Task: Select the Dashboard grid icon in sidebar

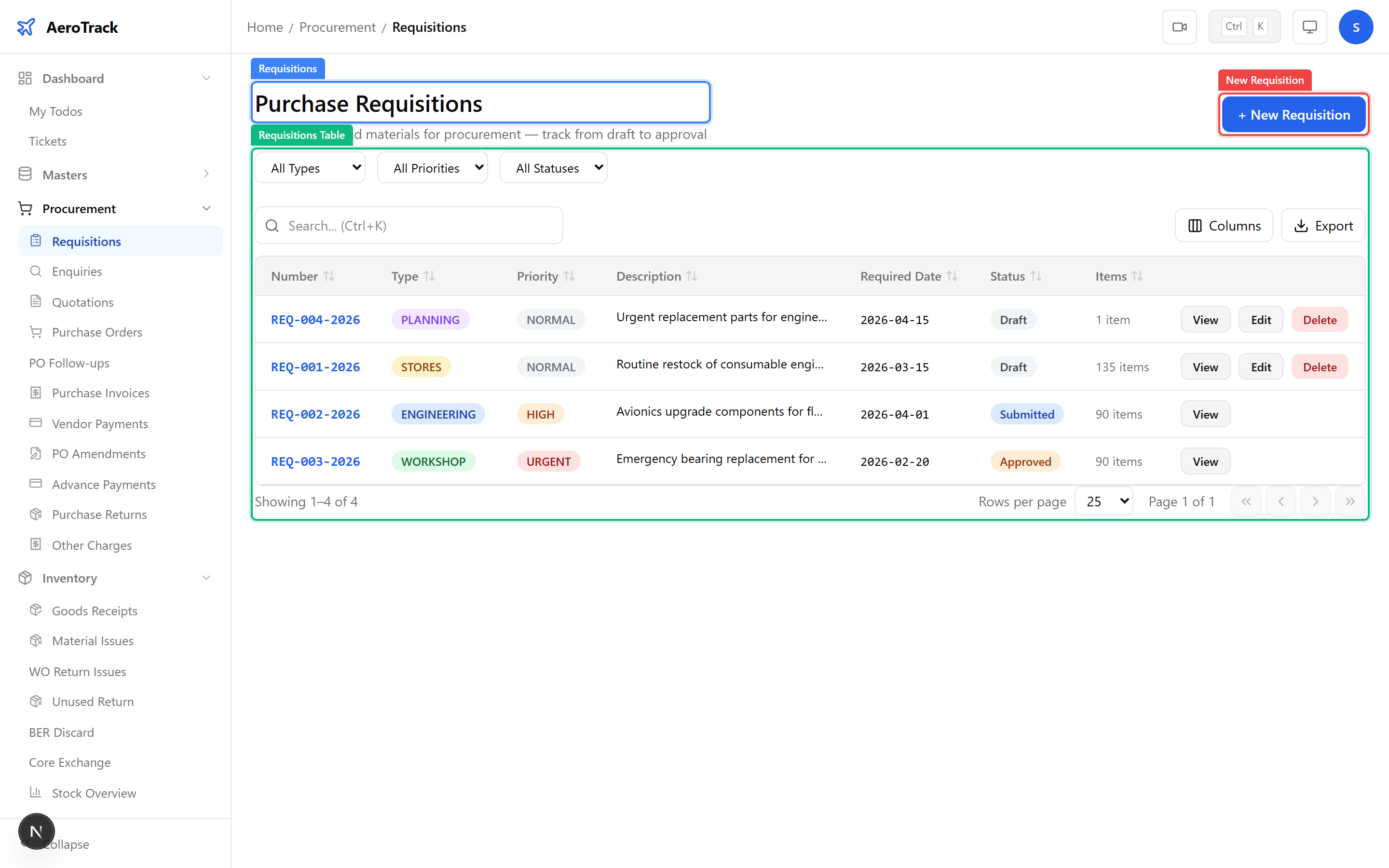Action: tap(24, 78)
